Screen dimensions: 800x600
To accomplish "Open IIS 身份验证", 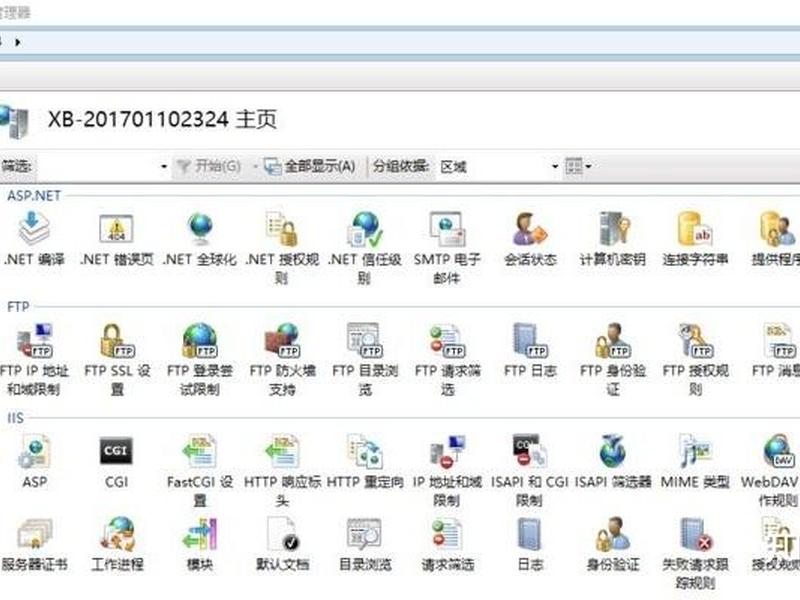I will 613,544.
